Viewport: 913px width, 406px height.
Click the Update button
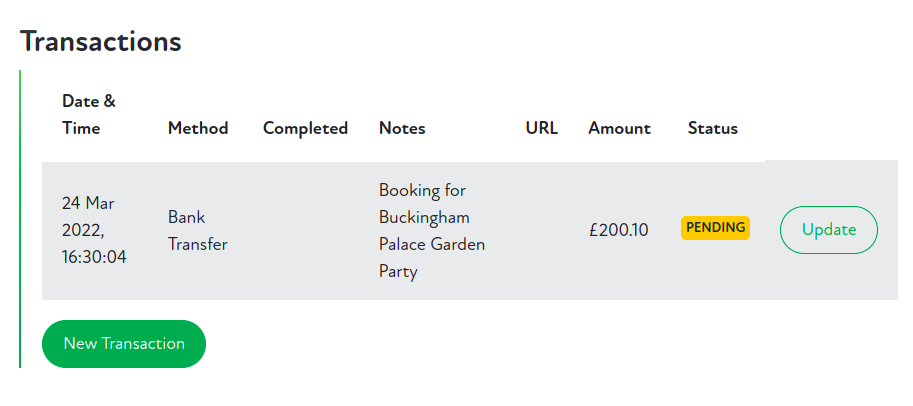pos(828,229)
